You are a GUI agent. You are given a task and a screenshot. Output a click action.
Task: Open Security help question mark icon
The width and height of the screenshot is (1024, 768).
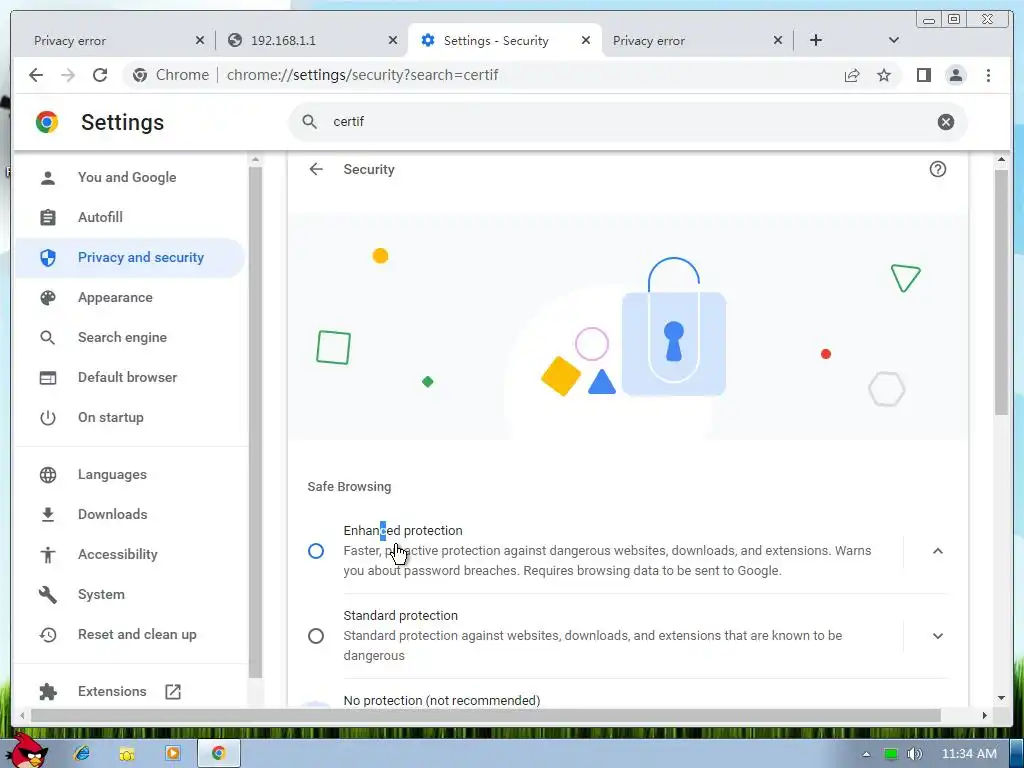tap(938, 170)
